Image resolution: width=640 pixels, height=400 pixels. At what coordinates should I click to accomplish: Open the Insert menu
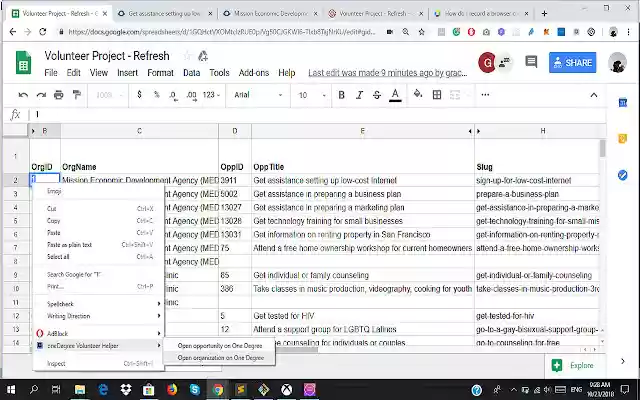click(x=127, y=73)
